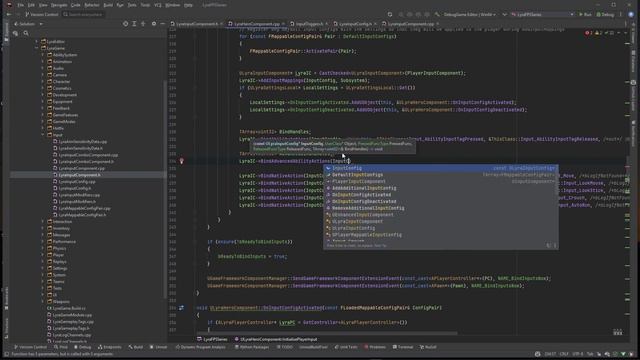Click the Solution tree vertical scrollbar
640x360 pixels.
tap(165, 188)
